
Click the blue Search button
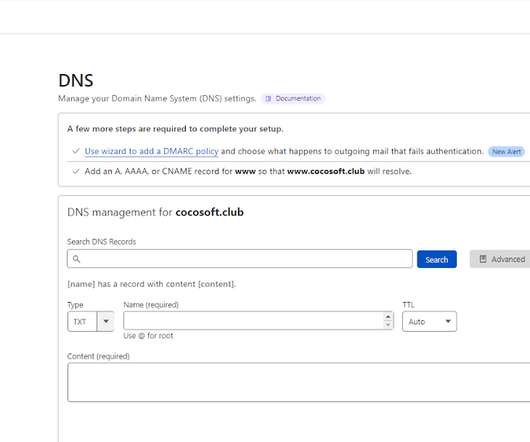click(437, 260)
